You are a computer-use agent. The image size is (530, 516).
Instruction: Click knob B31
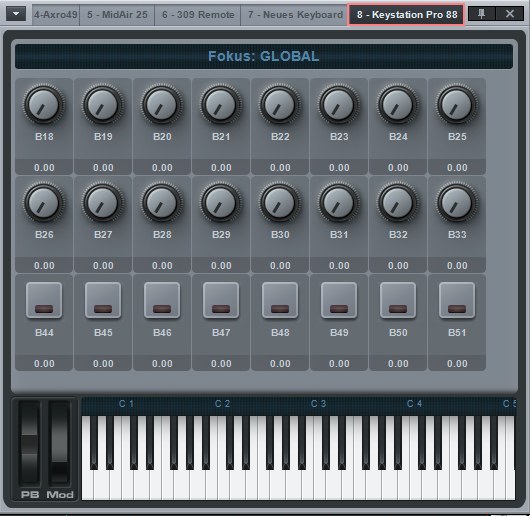[339, 202]
